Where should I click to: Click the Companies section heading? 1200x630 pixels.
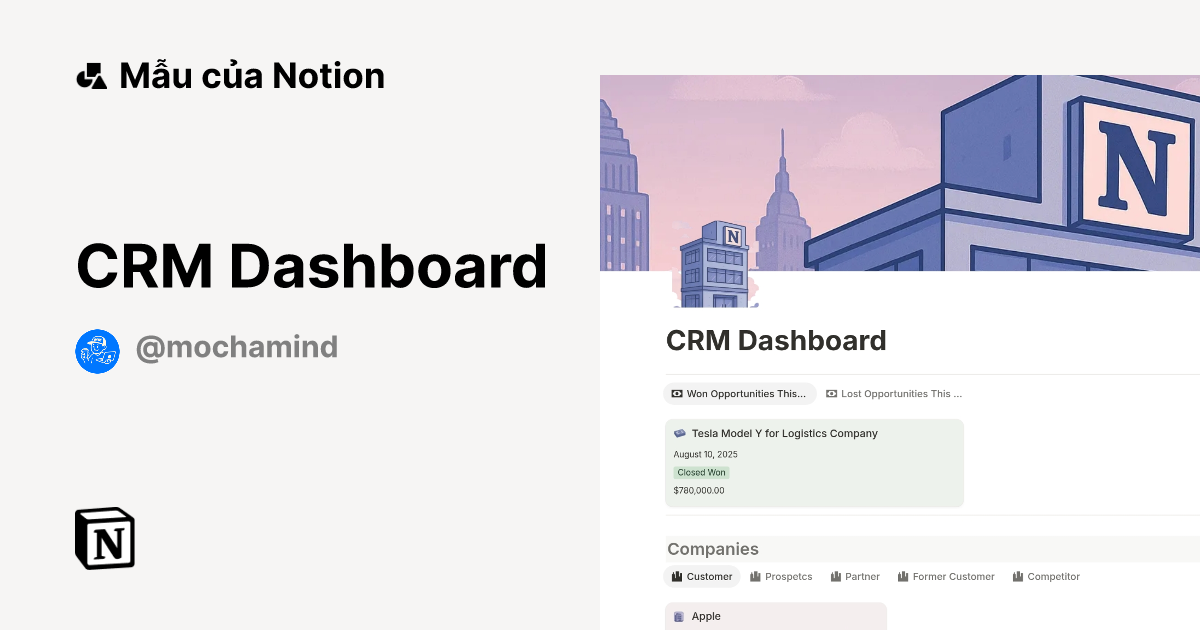713,549
